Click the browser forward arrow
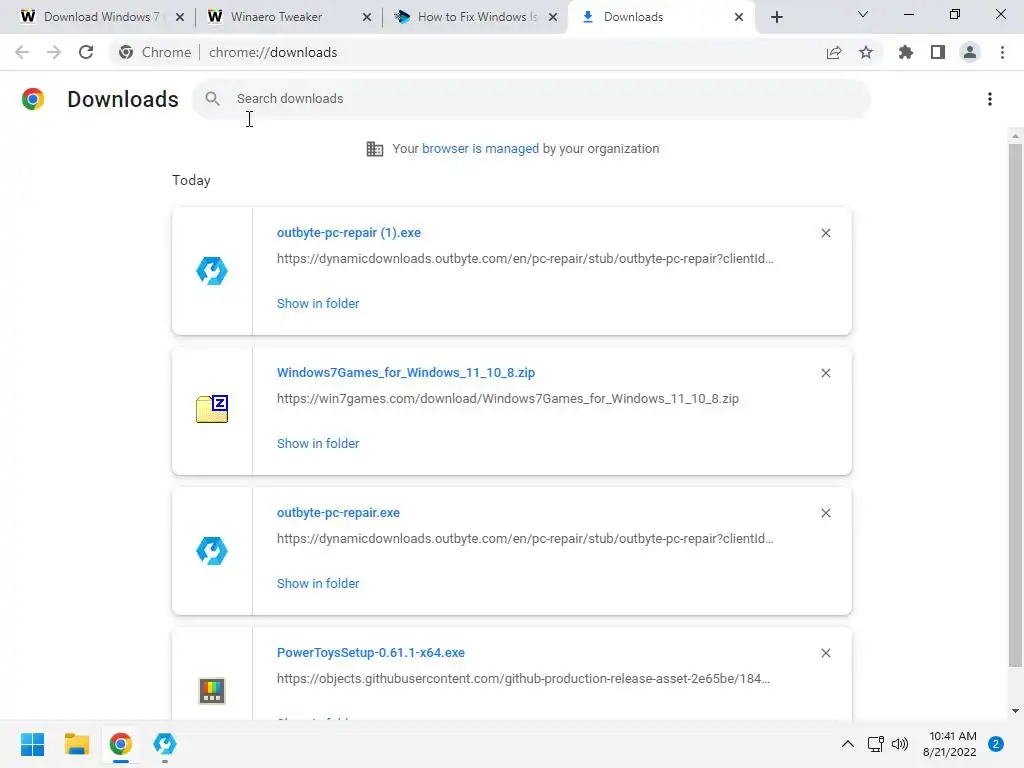This screenshot has width=1024, height=768. coord(54,52)
